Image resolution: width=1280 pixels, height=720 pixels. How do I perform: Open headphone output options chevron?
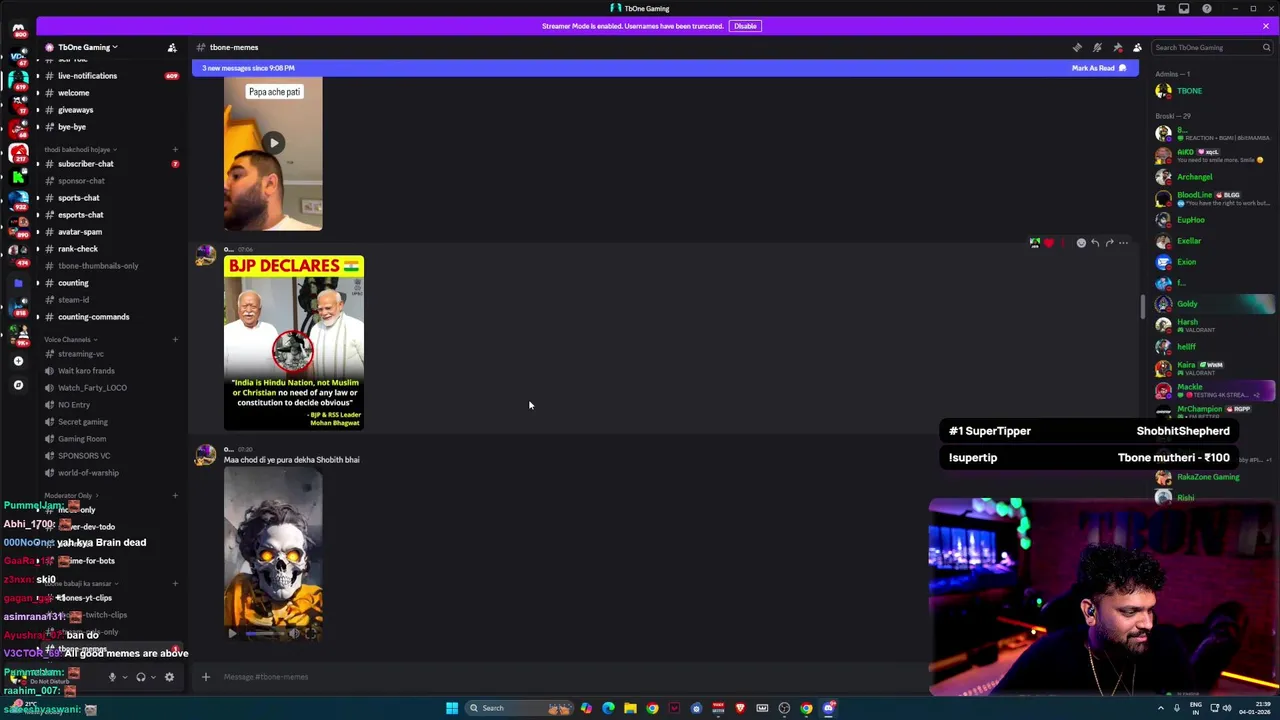click(x=153, y=677)
